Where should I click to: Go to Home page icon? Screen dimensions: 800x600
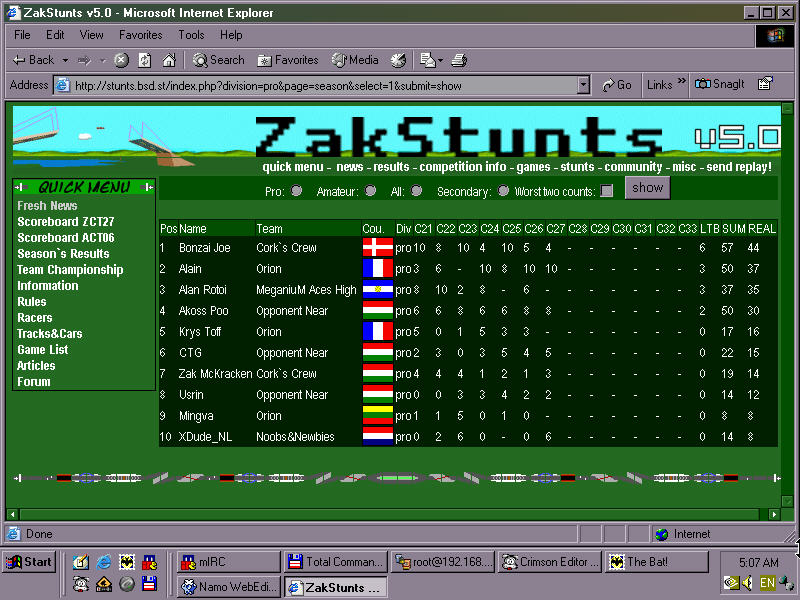(x=168, y=60)
